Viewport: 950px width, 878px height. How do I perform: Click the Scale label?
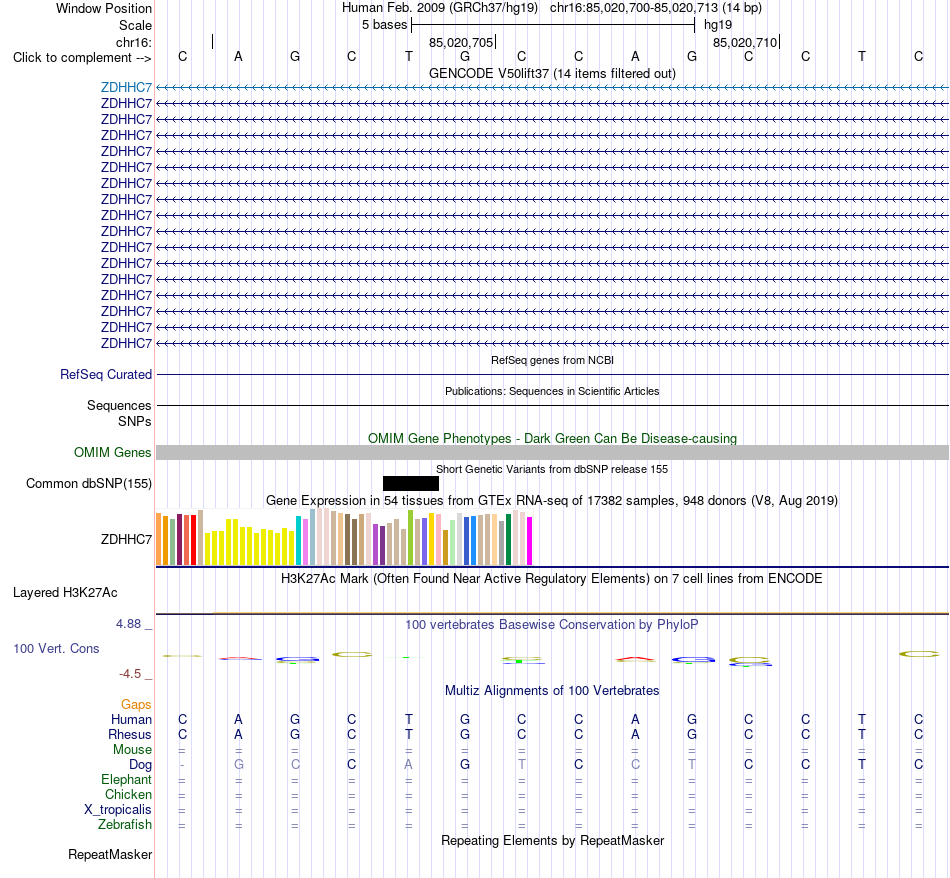(x=135, y=25)
